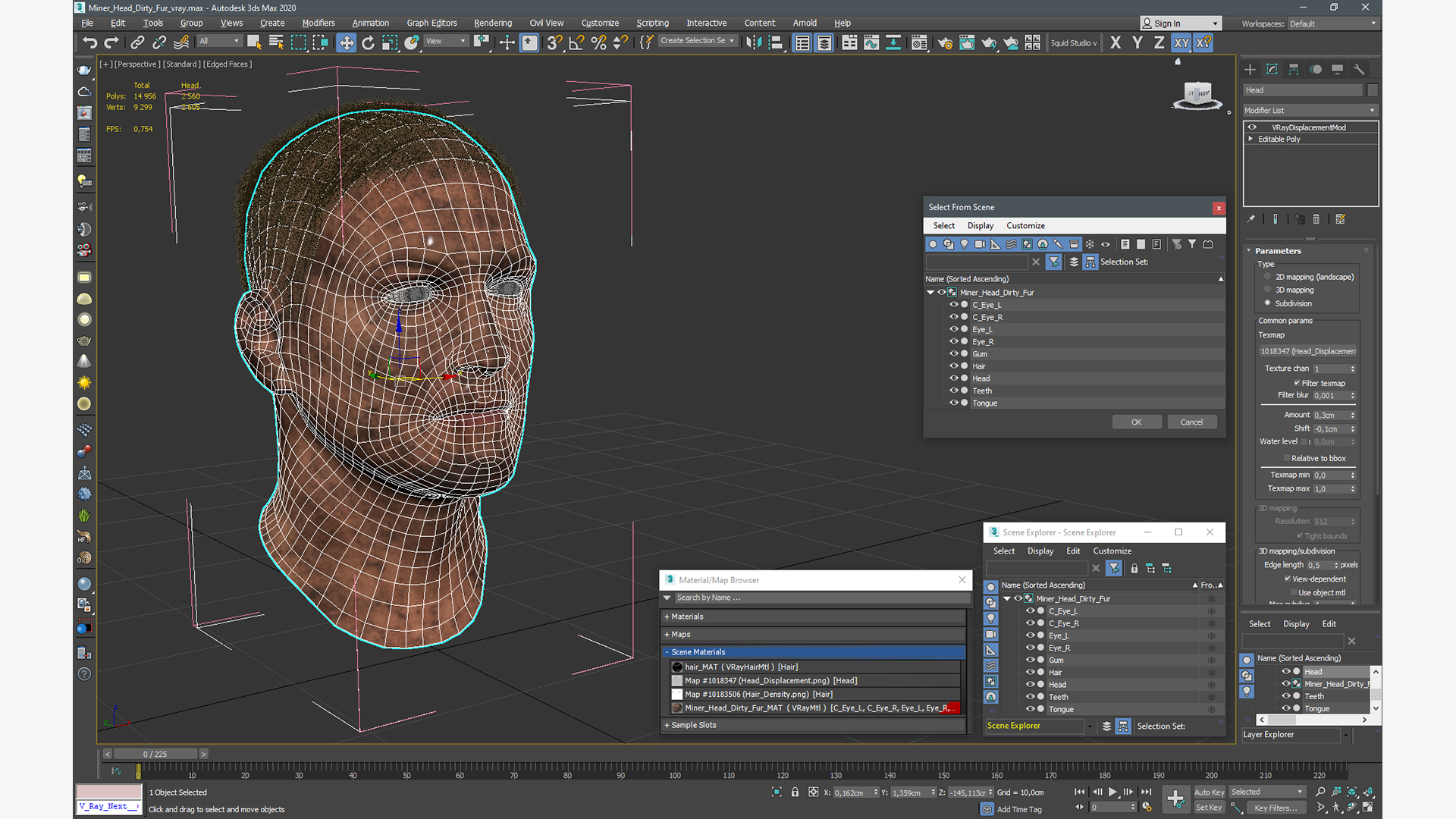This screenshot has height=819, width=1456.
Task: Enable the Relative to bbox checkbox
Action: (1287, 458)
